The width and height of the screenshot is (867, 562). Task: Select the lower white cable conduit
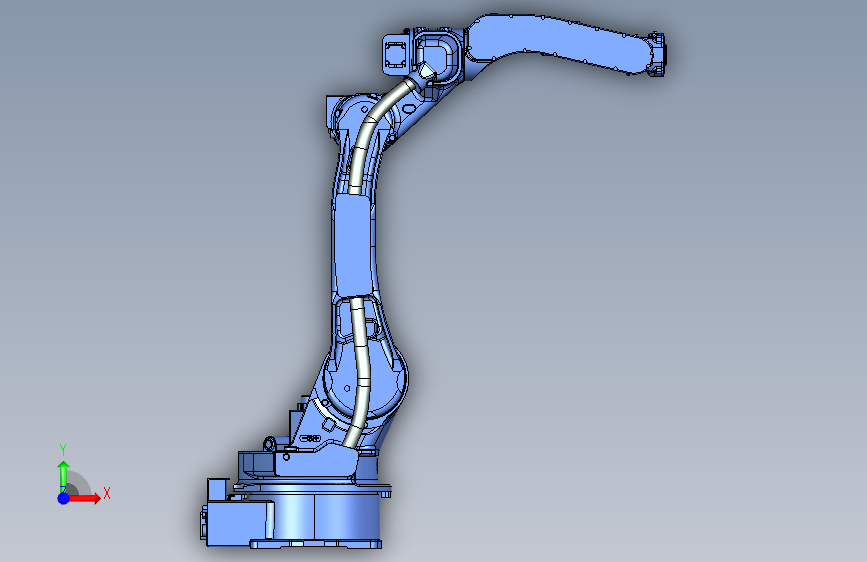tap(360, 371)
